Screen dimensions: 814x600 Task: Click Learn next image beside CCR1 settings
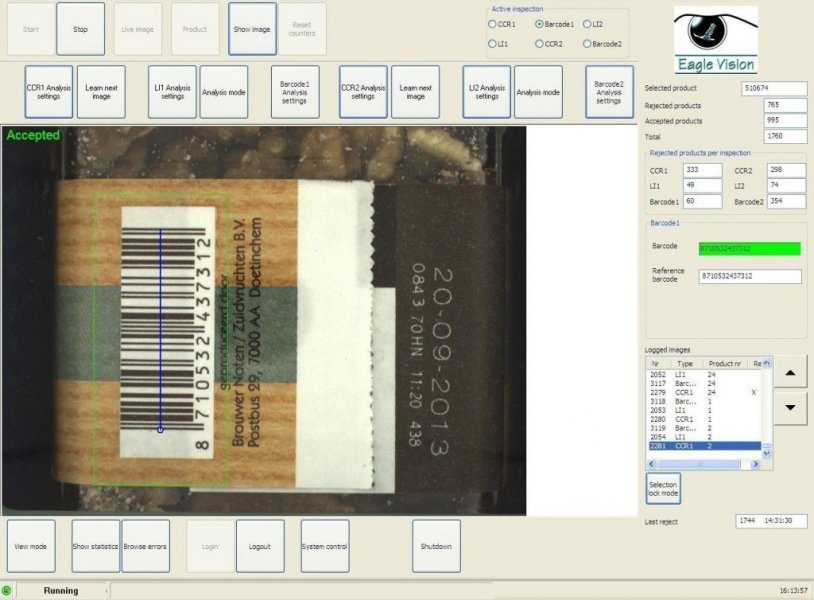click(101, 92)
